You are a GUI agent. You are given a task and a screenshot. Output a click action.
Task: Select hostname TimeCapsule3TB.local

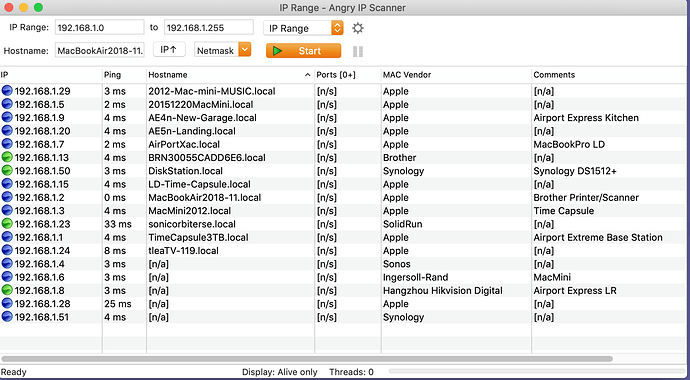198,237
